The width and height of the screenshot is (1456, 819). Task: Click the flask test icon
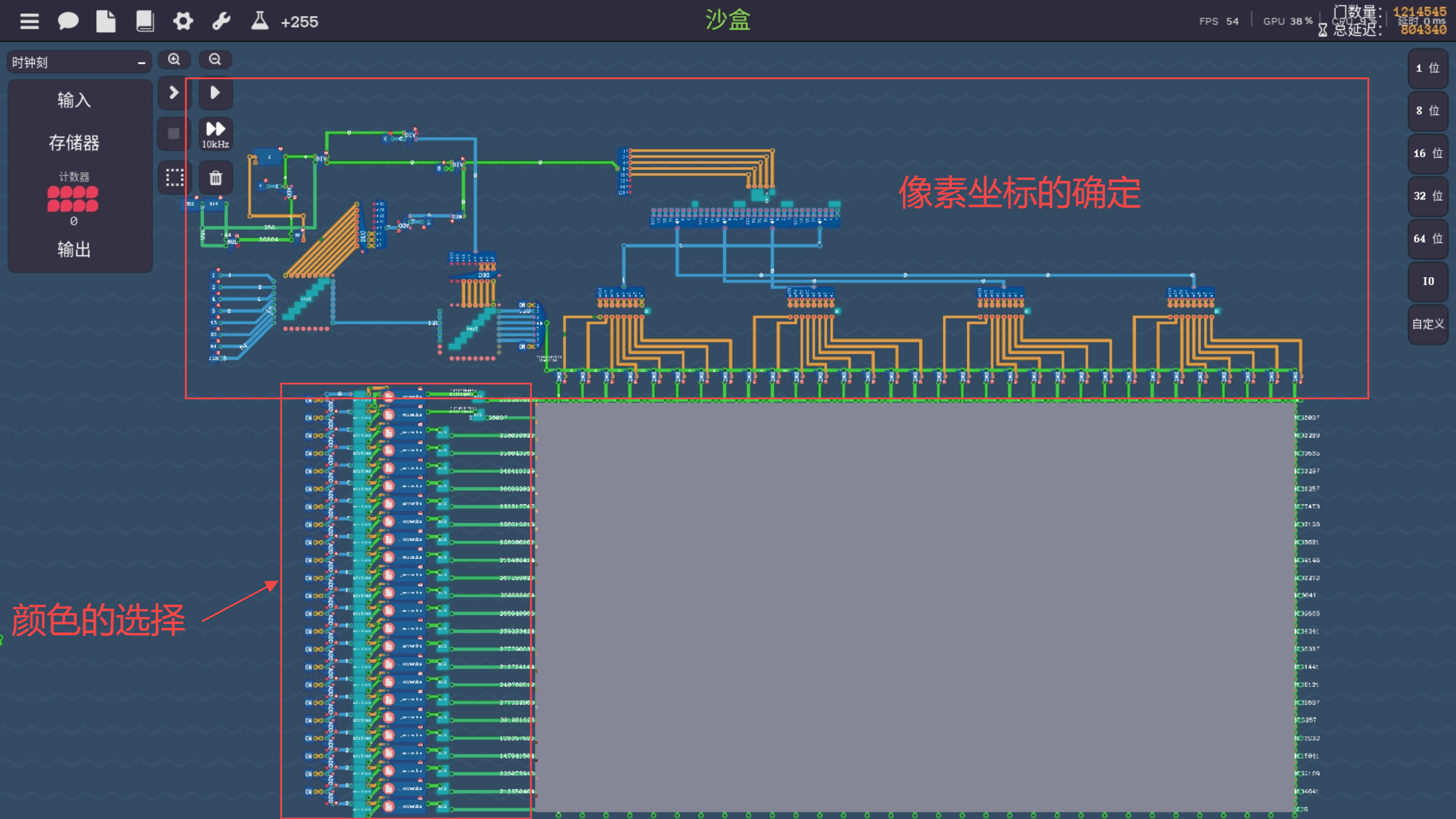(259, 22)
